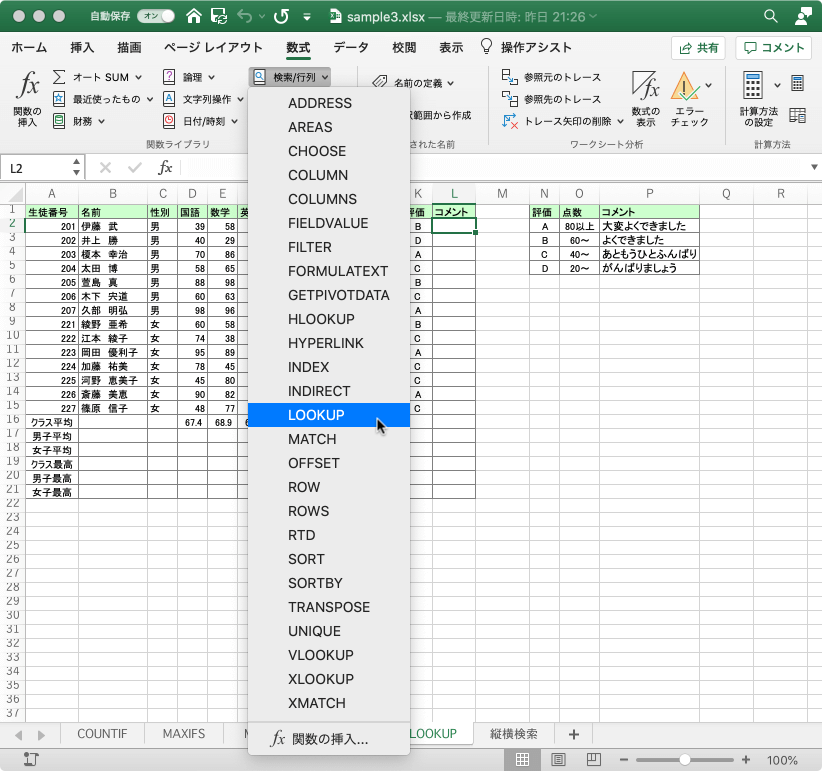Click Trace Dependents icon
Viewport: 822px width, 771px height.
510,99
